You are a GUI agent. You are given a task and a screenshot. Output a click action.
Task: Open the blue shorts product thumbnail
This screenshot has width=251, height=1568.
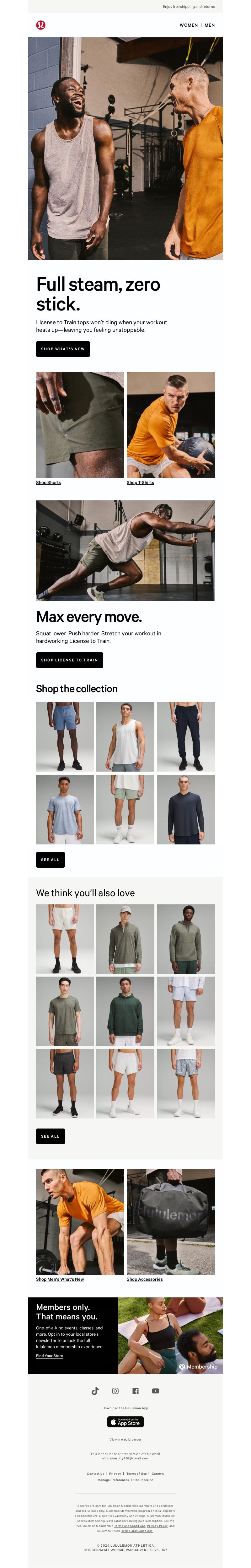65,736
